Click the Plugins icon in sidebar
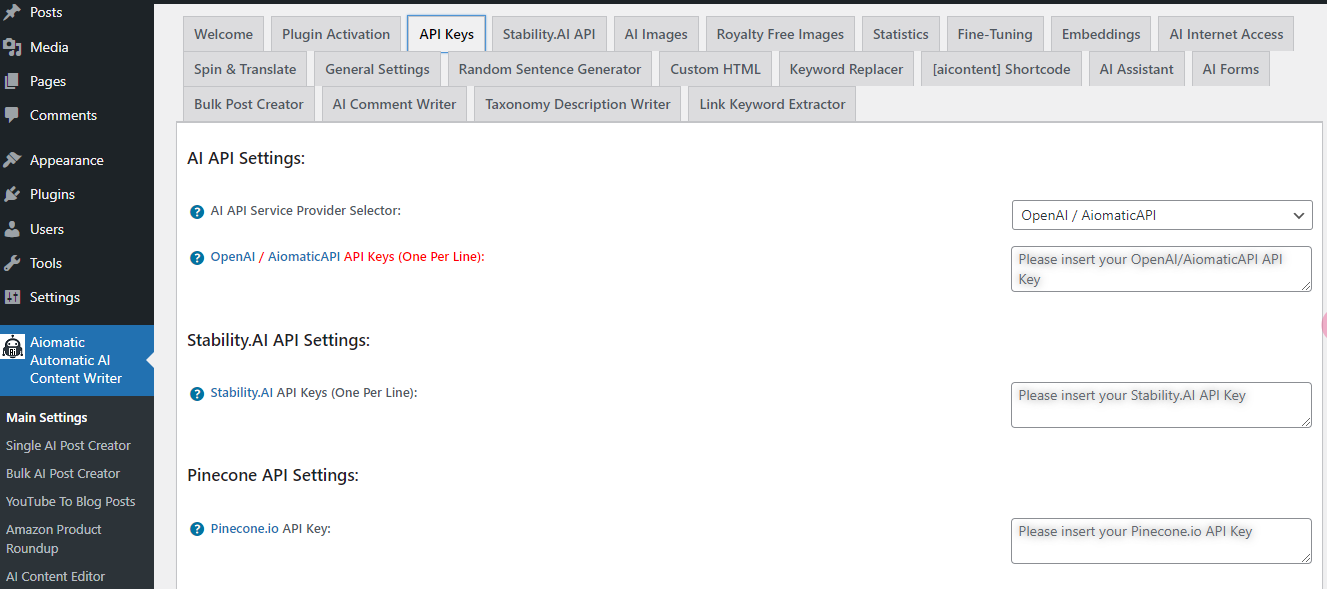The height and width of the screenshot is (589, 1327). pyautogui.click(x=14, y=194)
